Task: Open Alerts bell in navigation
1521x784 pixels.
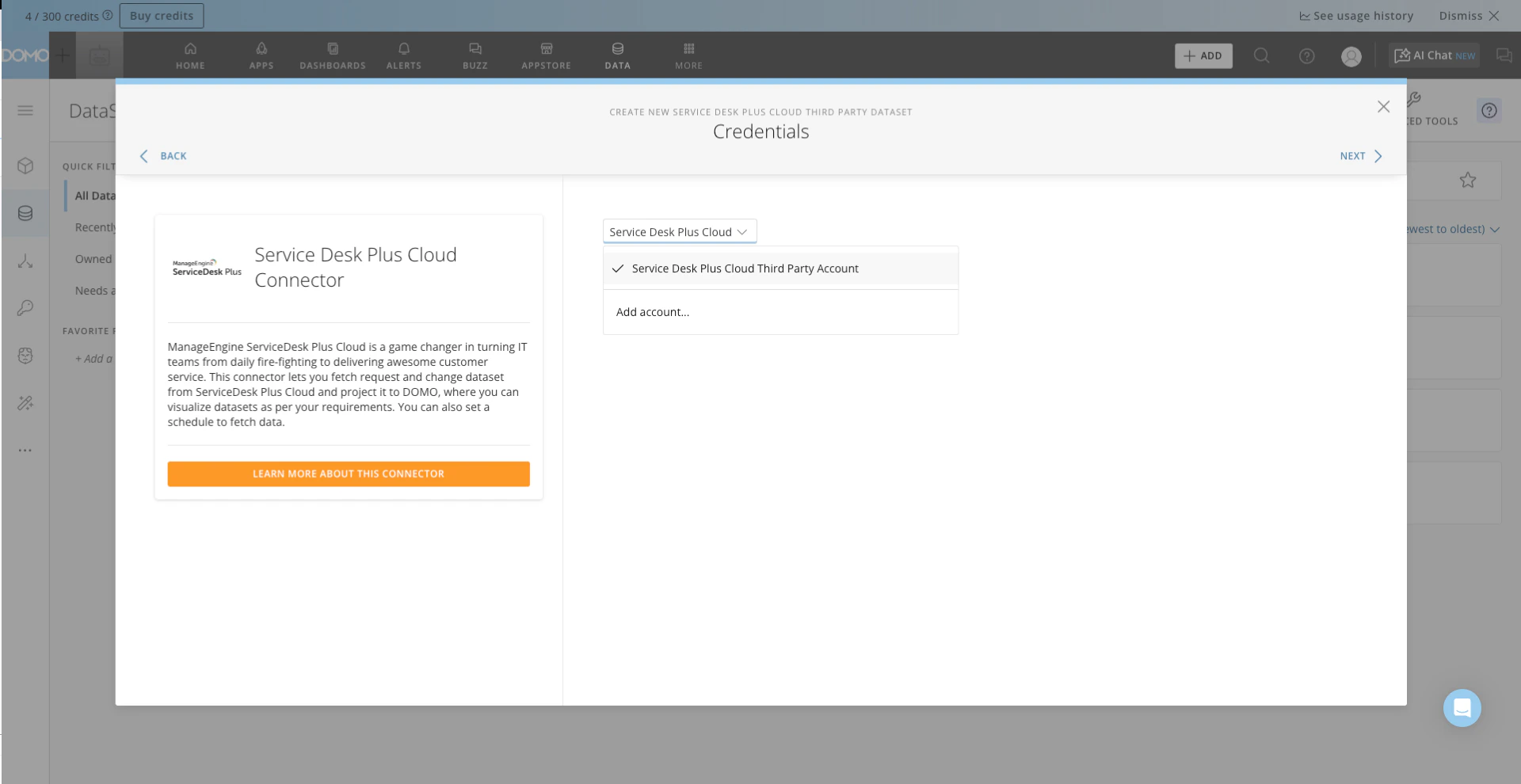Action: 404,55
